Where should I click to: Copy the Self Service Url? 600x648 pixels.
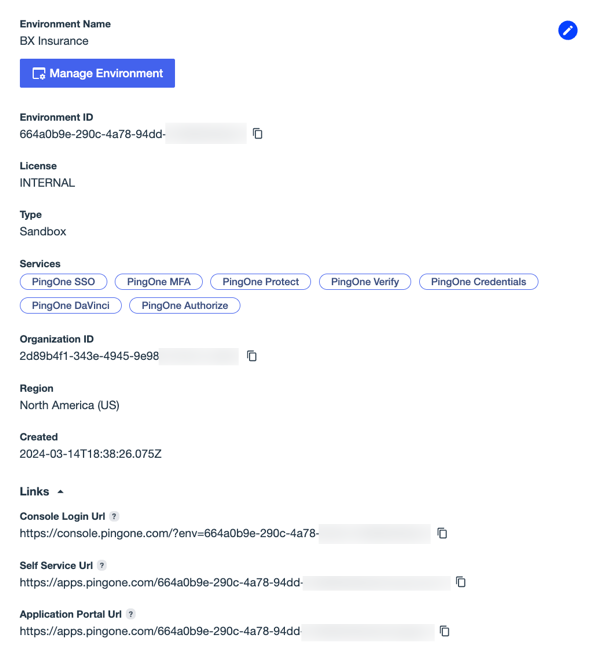(x=461, y=582)
